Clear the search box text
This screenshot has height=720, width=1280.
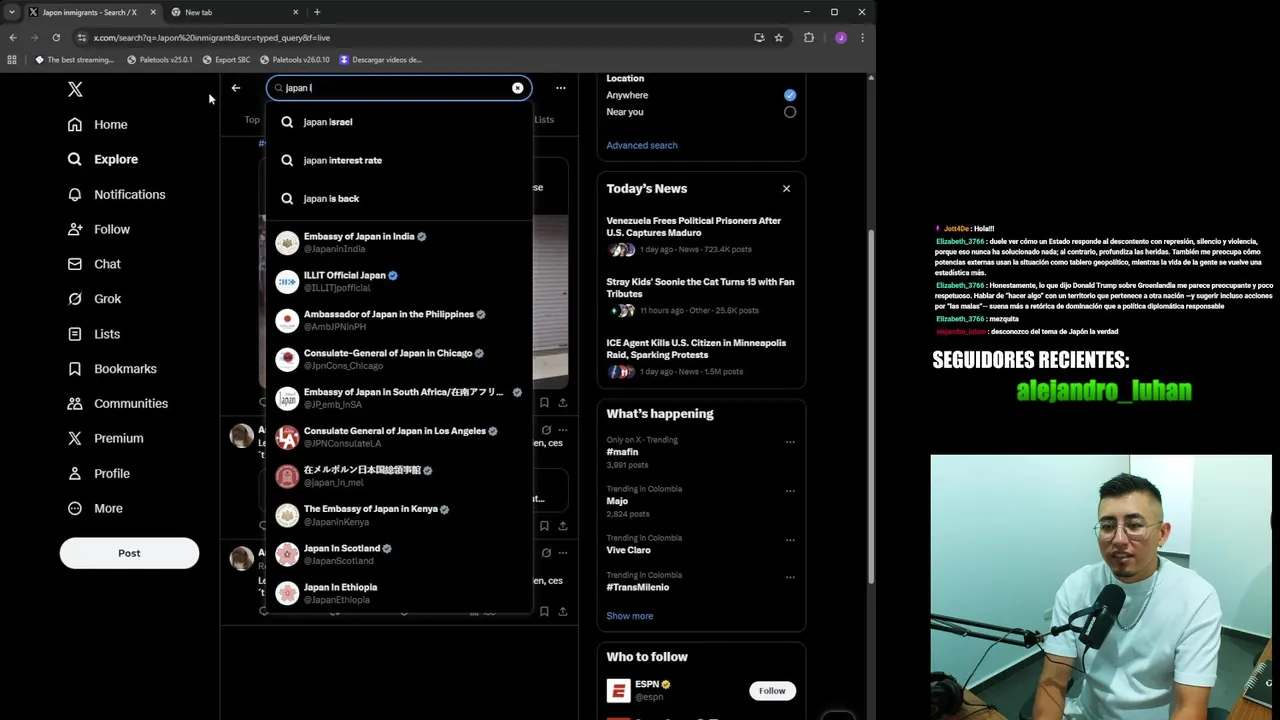[517, 88]
